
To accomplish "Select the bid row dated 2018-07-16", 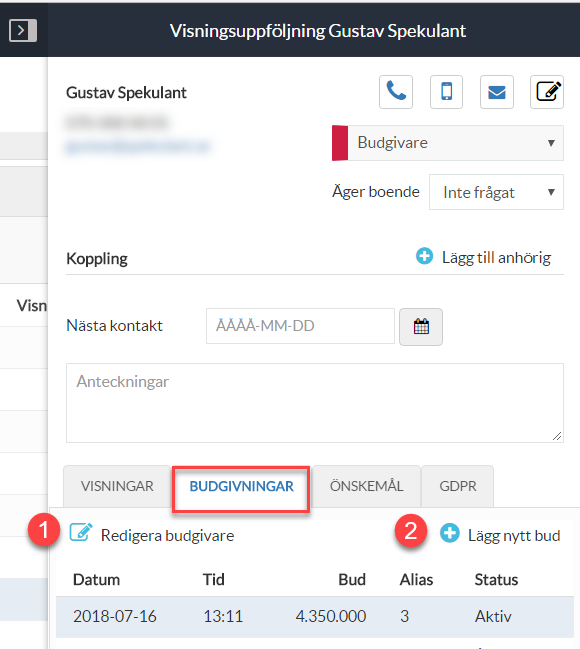I will 315,617.
